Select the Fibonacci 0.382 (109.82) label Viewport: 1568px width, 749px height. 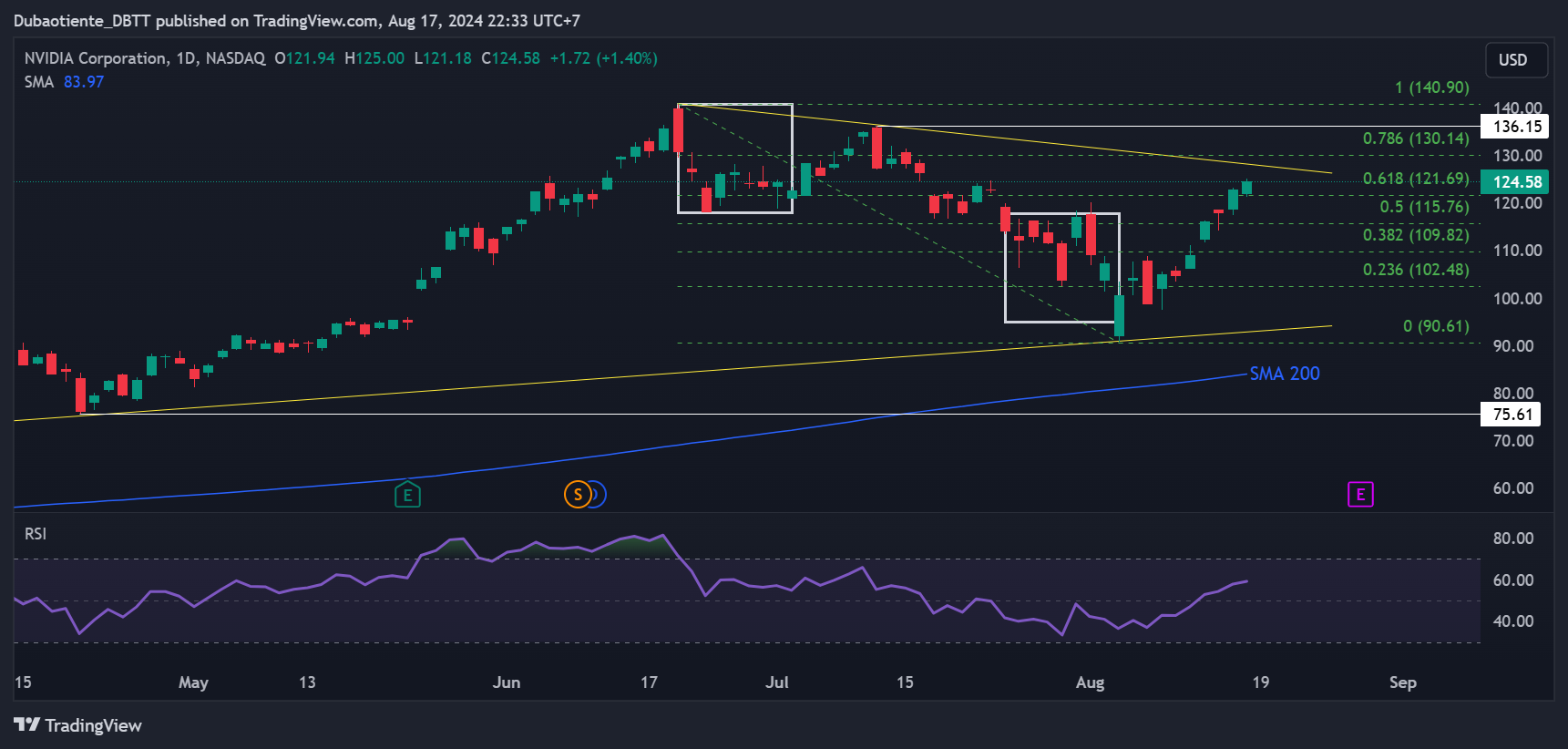[x=1416, y=235]
